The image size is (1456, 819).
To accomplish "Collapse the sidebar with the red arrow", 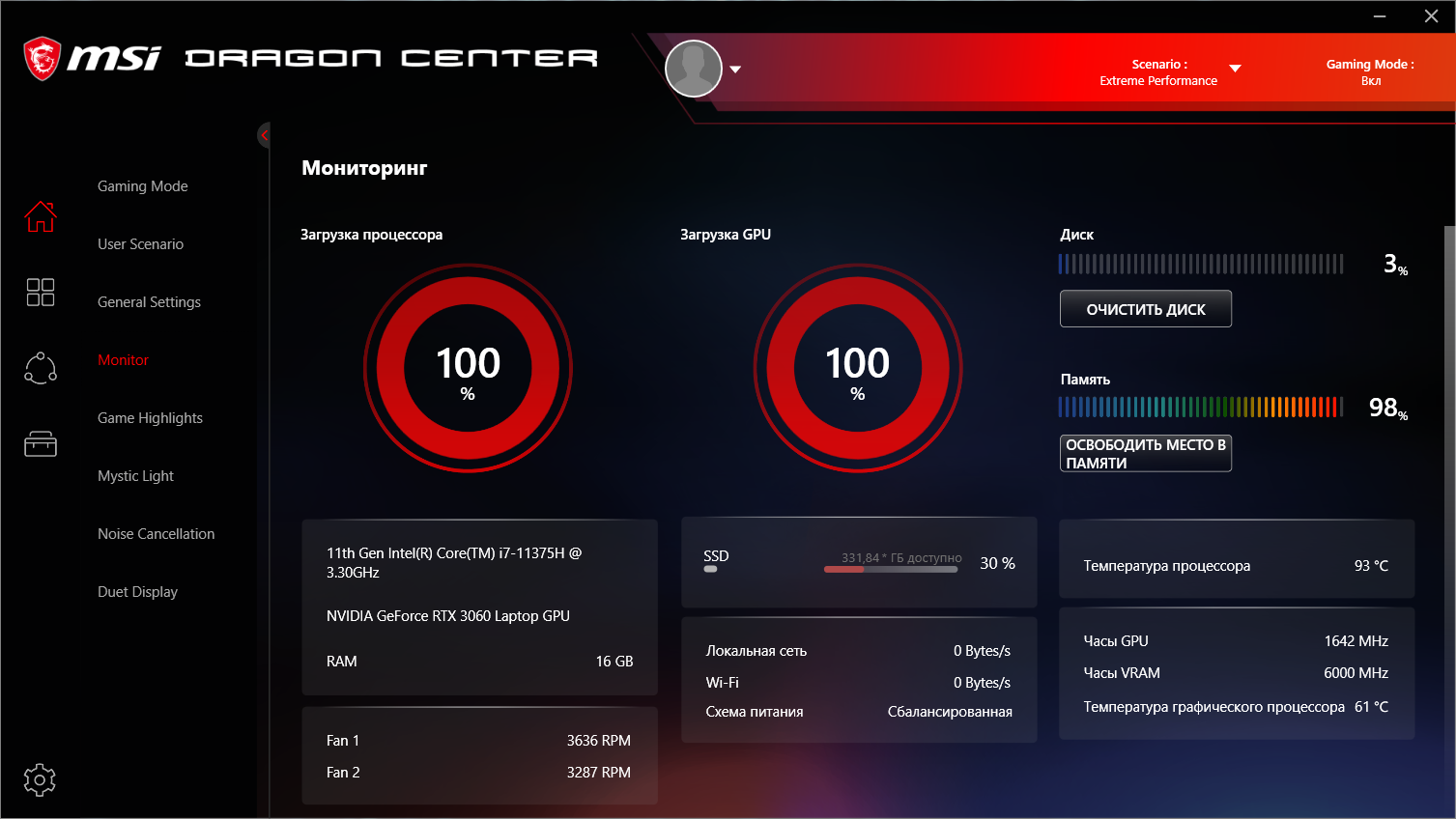I will 264,135.
